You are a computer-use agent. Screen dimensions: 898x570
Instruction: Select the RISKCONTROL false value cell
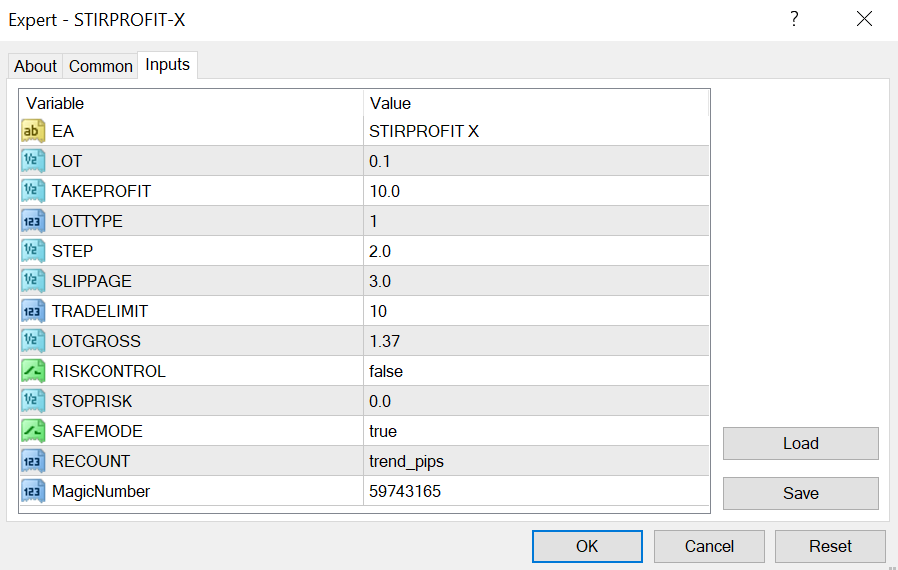coord(536,371)
